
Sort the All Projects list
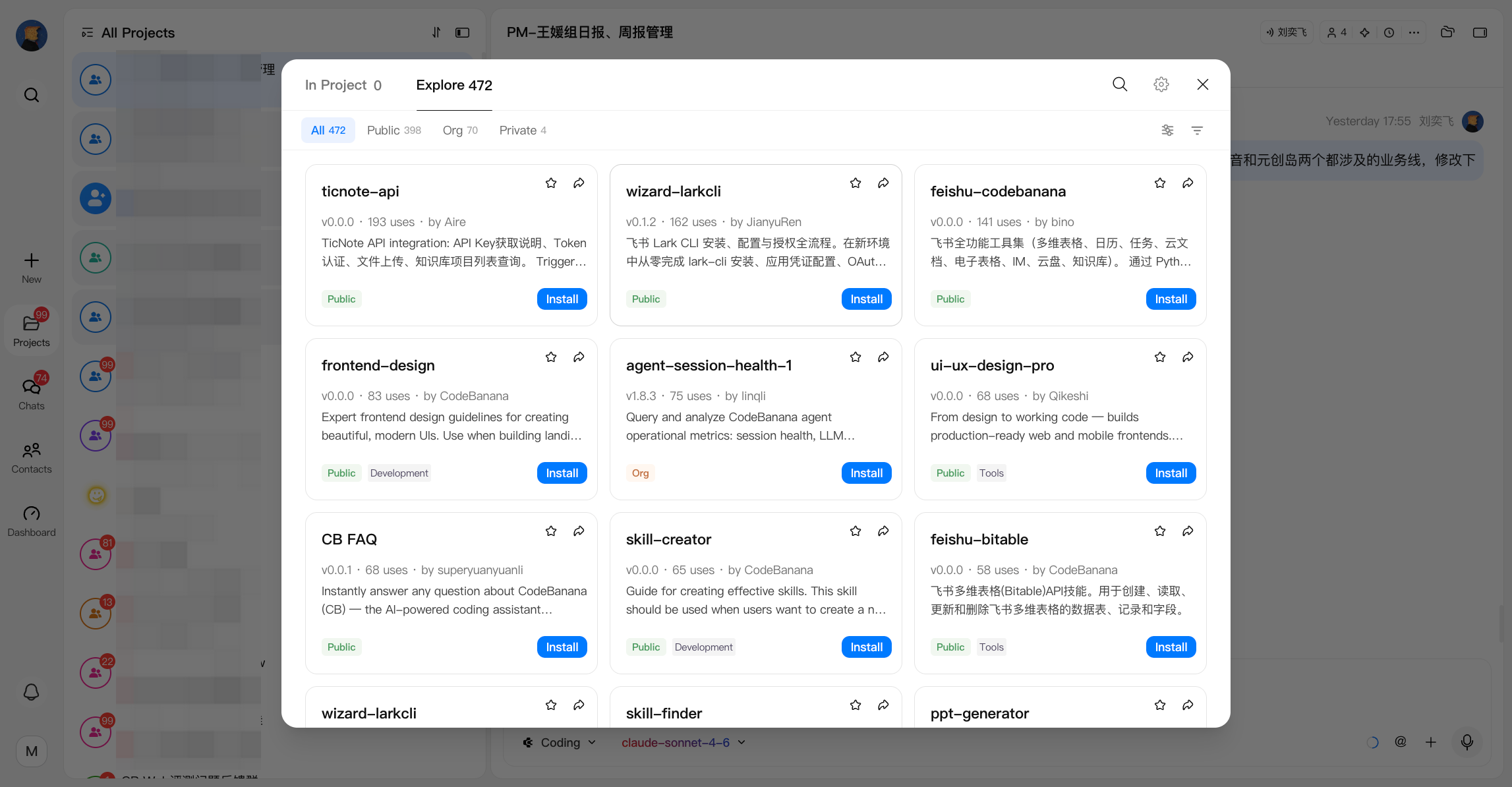pos(436,32)
